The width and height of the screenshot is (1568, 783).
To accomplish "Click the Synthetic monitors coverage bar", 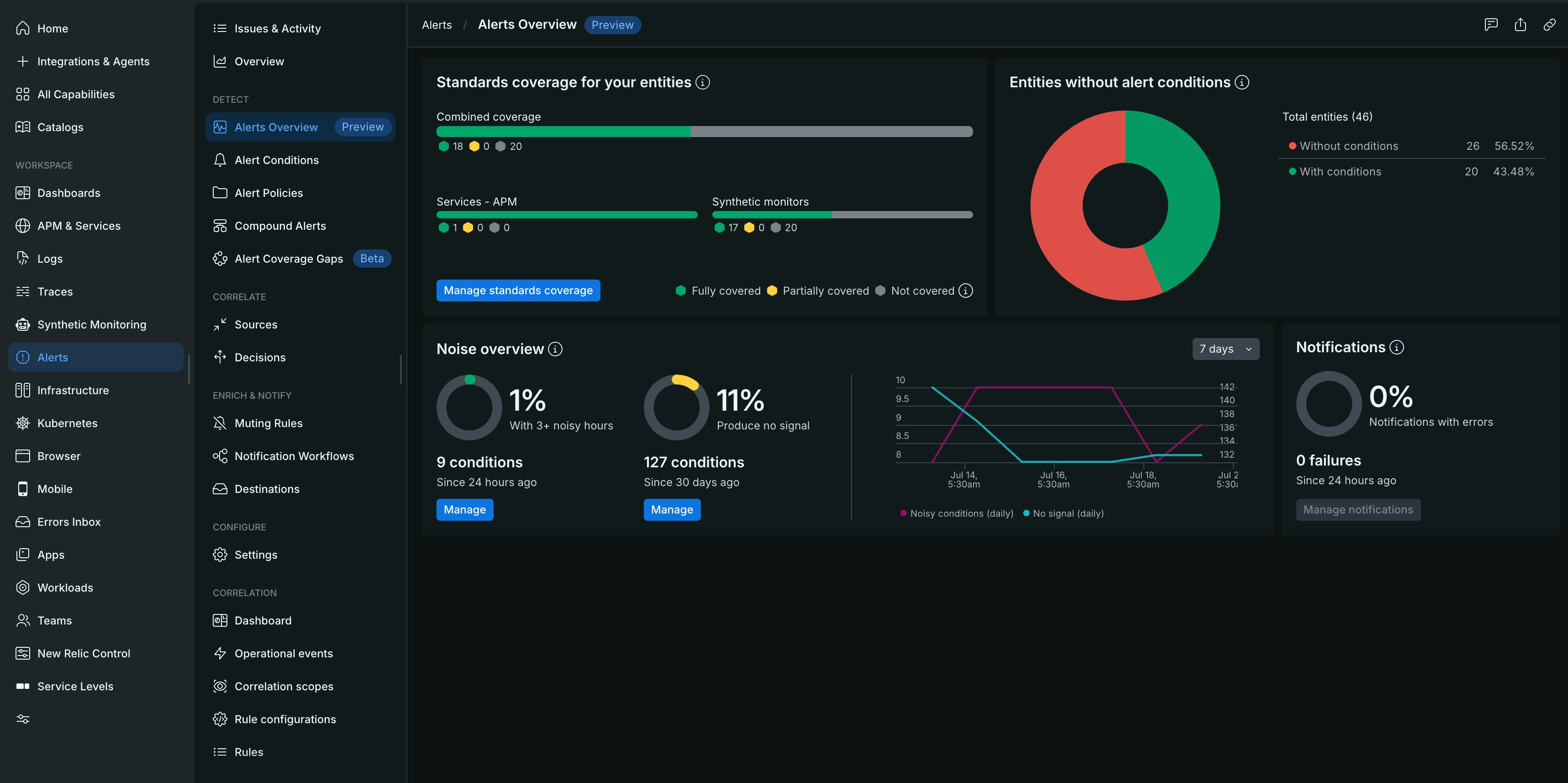I will point(842,214).
